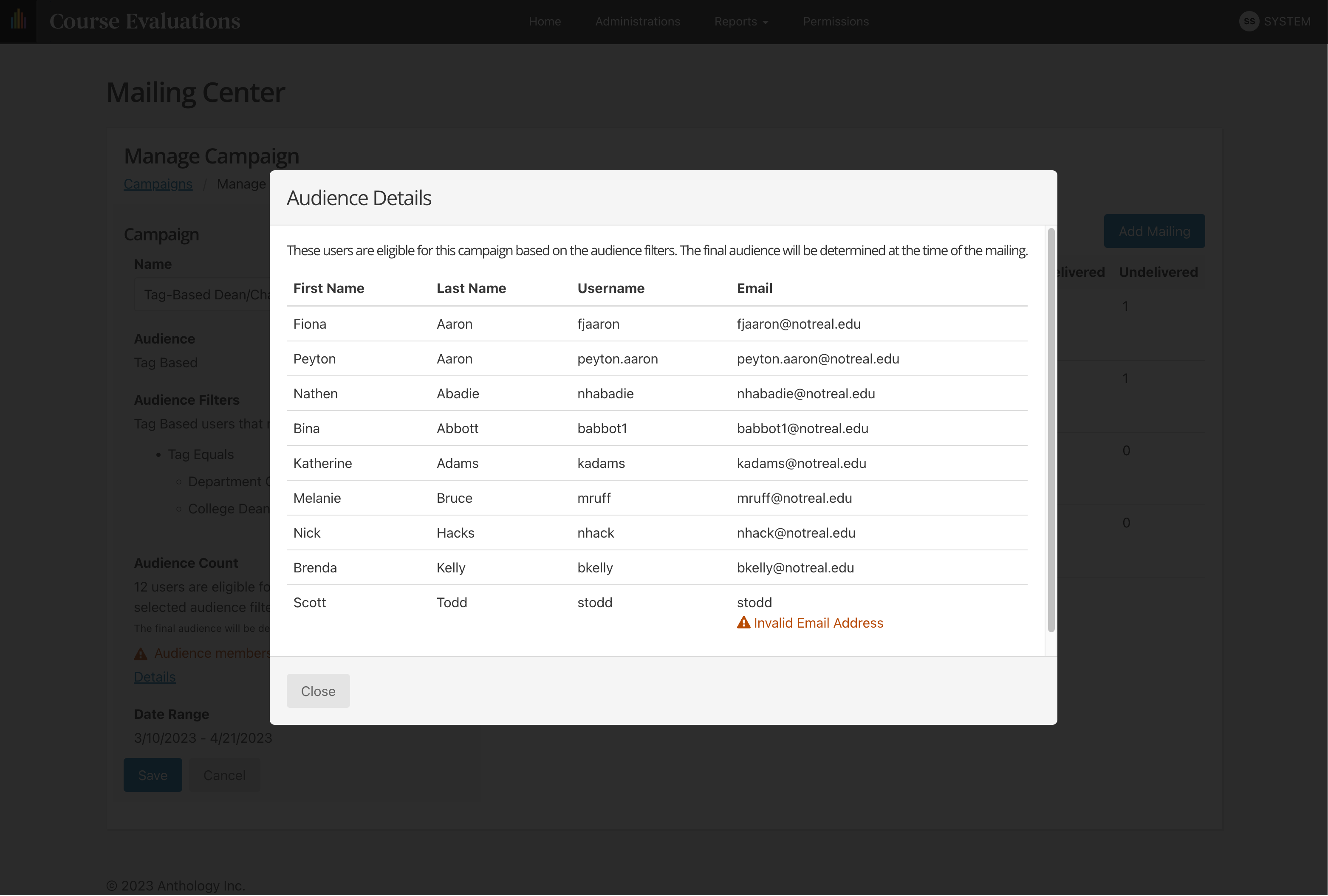The width and height of the screenshot is (1328, 896).
Task: Click the SS user avatar icon
Action: pyautogui.click(x=1249, y=21)
